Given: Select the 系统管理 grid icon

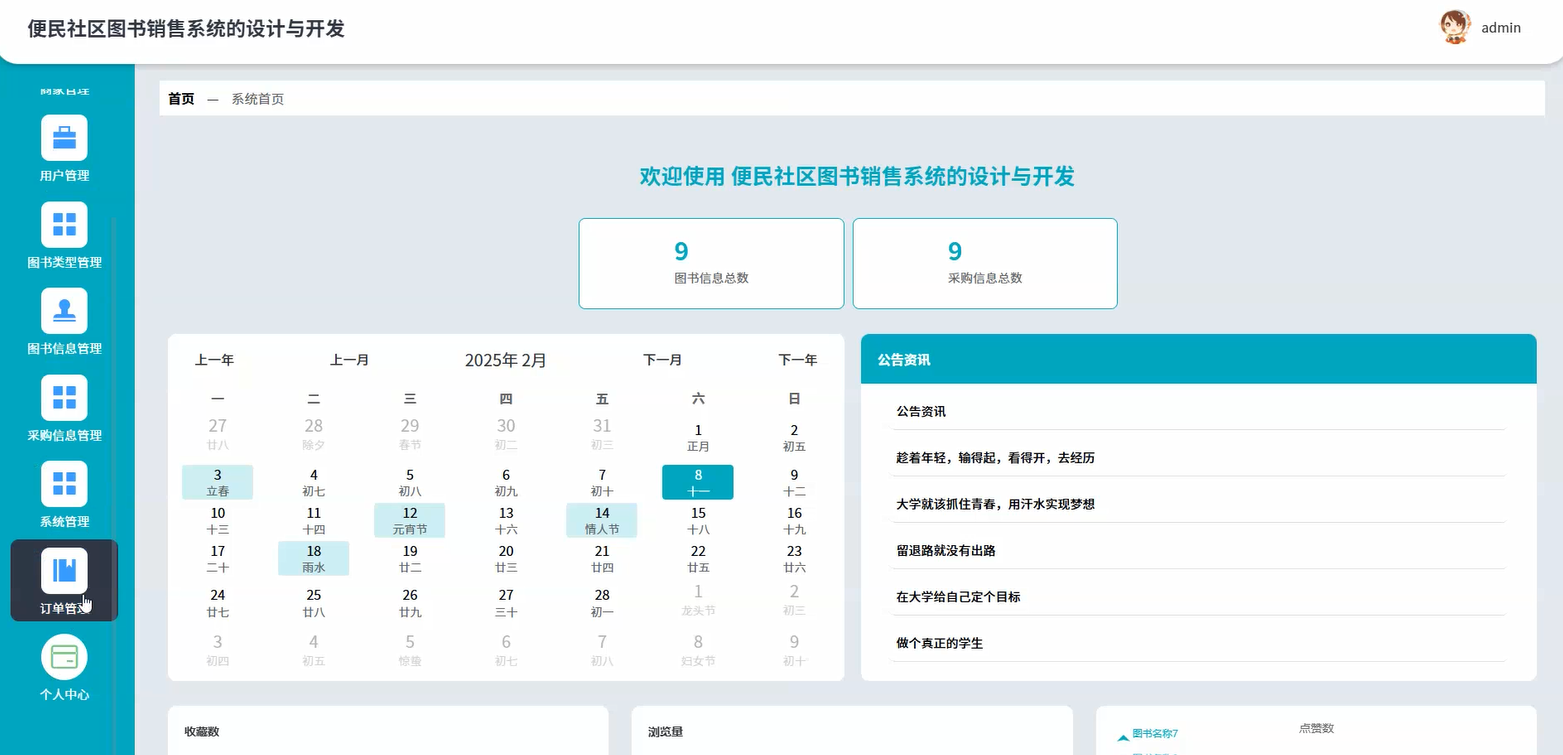Looking at the screenshot, I should 64,483.
